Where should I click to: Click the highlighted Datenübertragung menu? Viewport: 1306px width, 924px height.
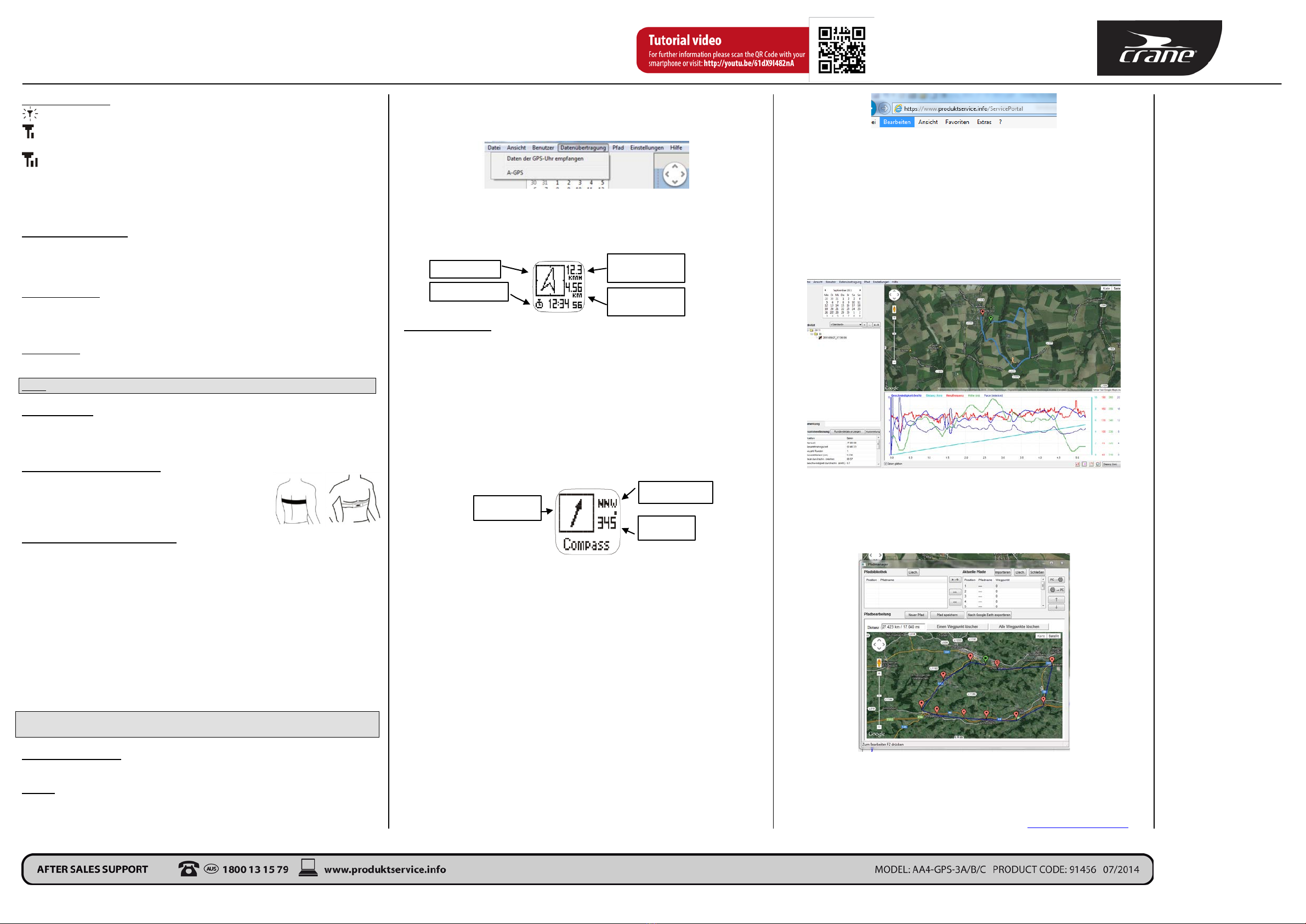coord(583,148)
